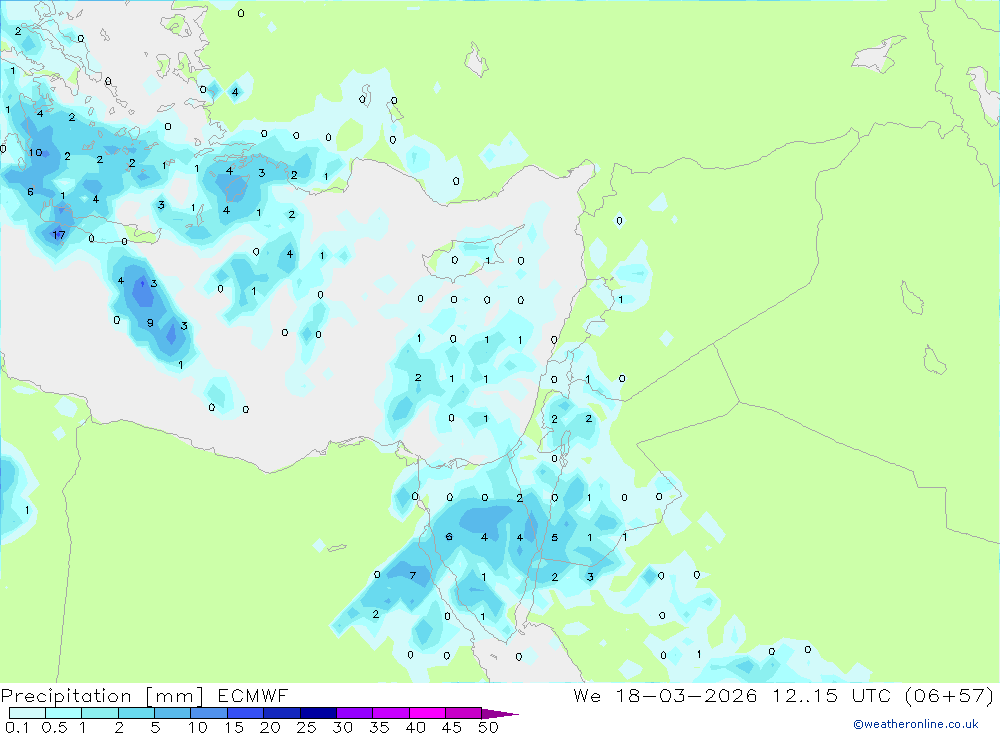This screenshot has height=733, width=1000.
Task: Click the 'Precipitation [mm]' title text
Action: [x=103, y=696]
